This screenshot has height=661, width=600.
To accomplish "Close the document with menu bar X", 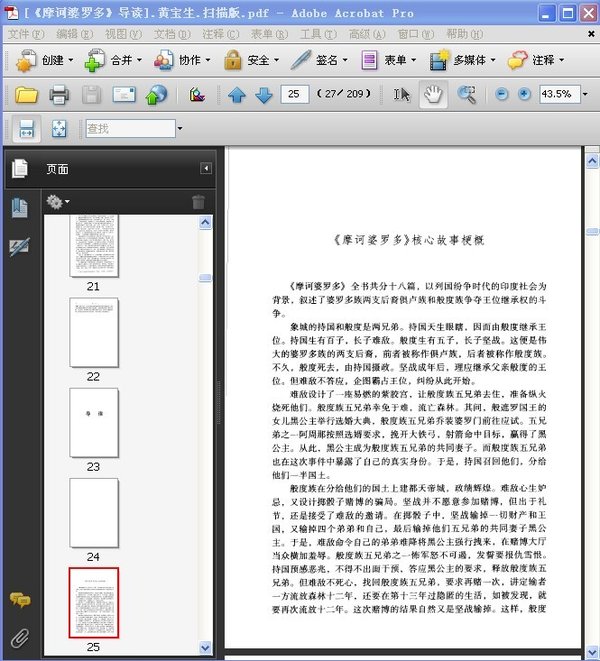I will pos(591,34).
